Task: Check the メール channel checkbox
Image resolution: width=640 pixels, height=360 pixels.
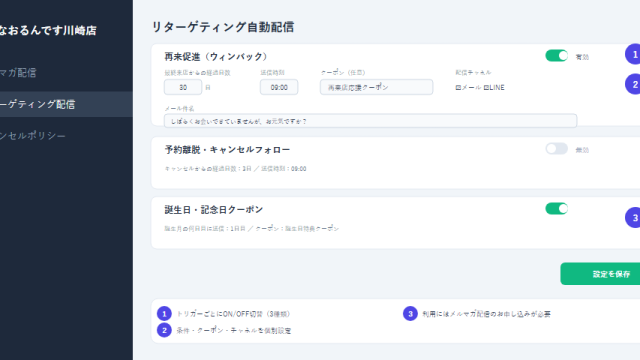Action: [458, 87]
